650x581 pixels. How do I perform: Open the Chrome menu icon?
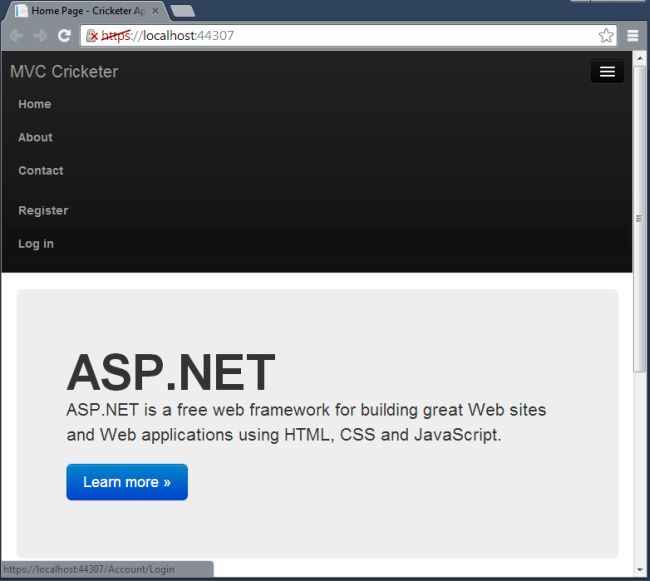[x=633, y=36]
